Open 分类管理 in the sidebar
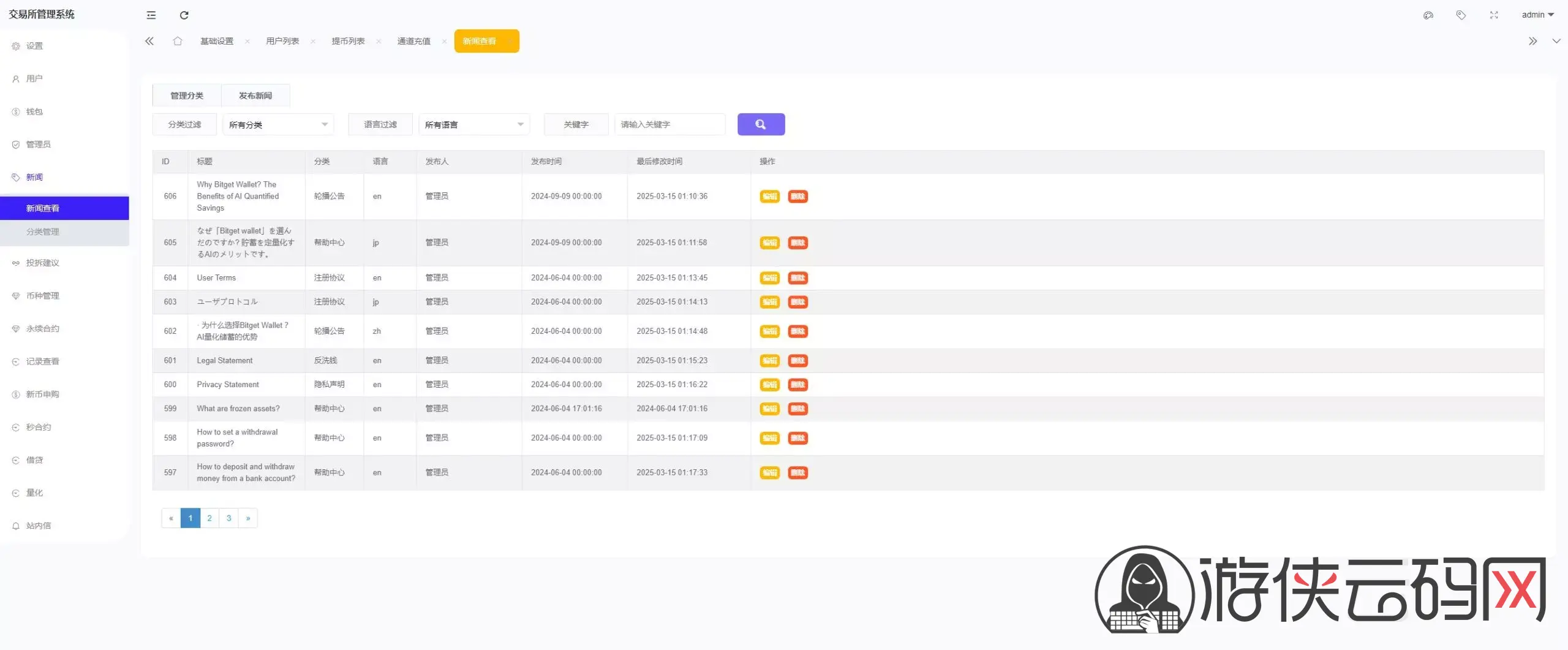Viewport: 1568px width, 650px height. coord(43,232)
